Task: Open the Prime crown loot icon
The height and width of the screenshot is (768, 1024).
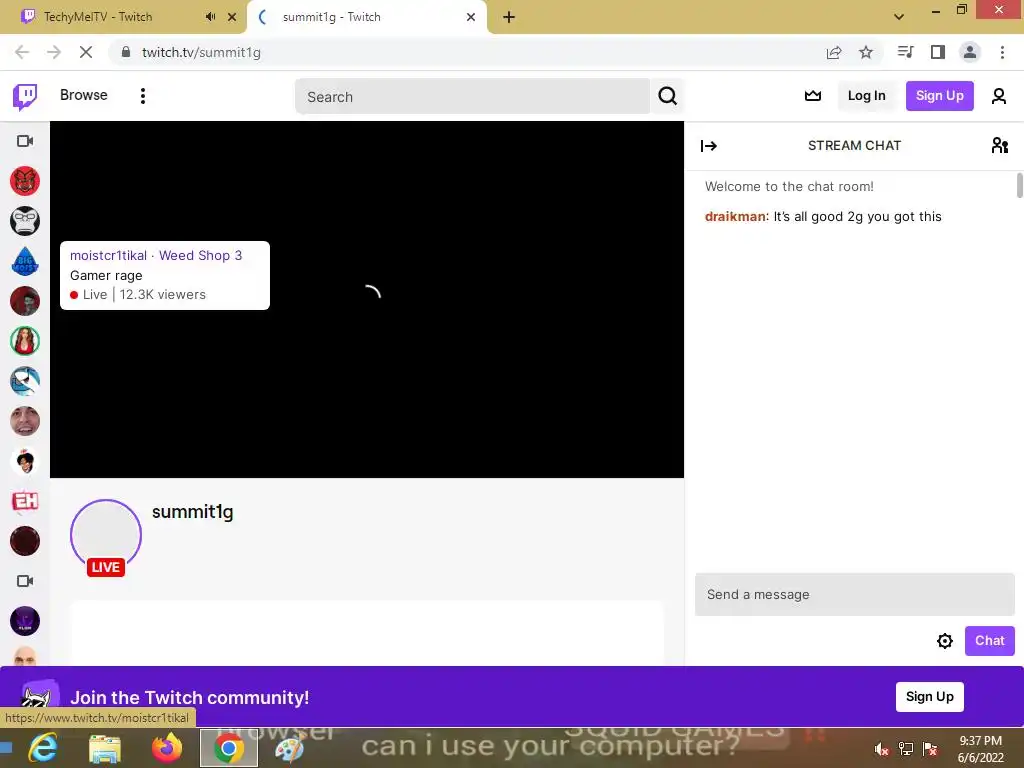Action: pos(812,96)
